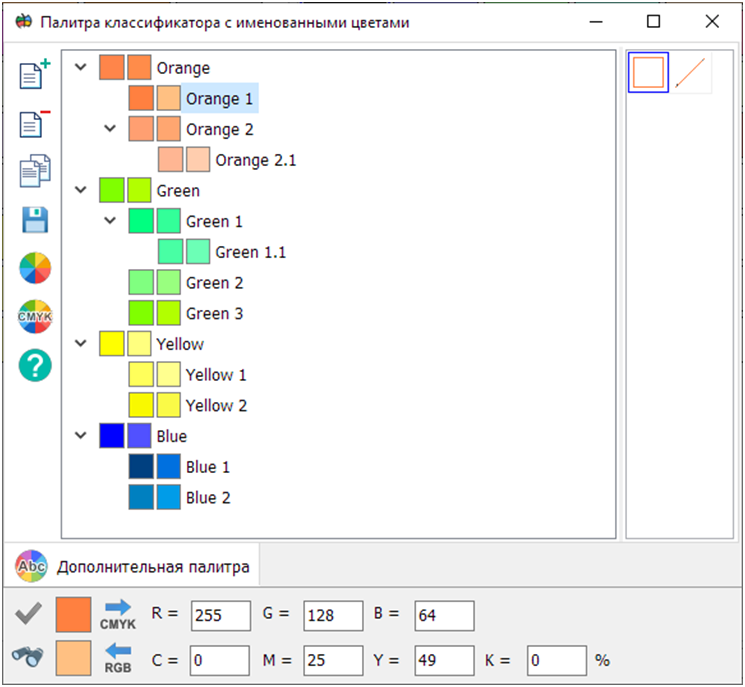Click the add new color icon

point(36,76)
